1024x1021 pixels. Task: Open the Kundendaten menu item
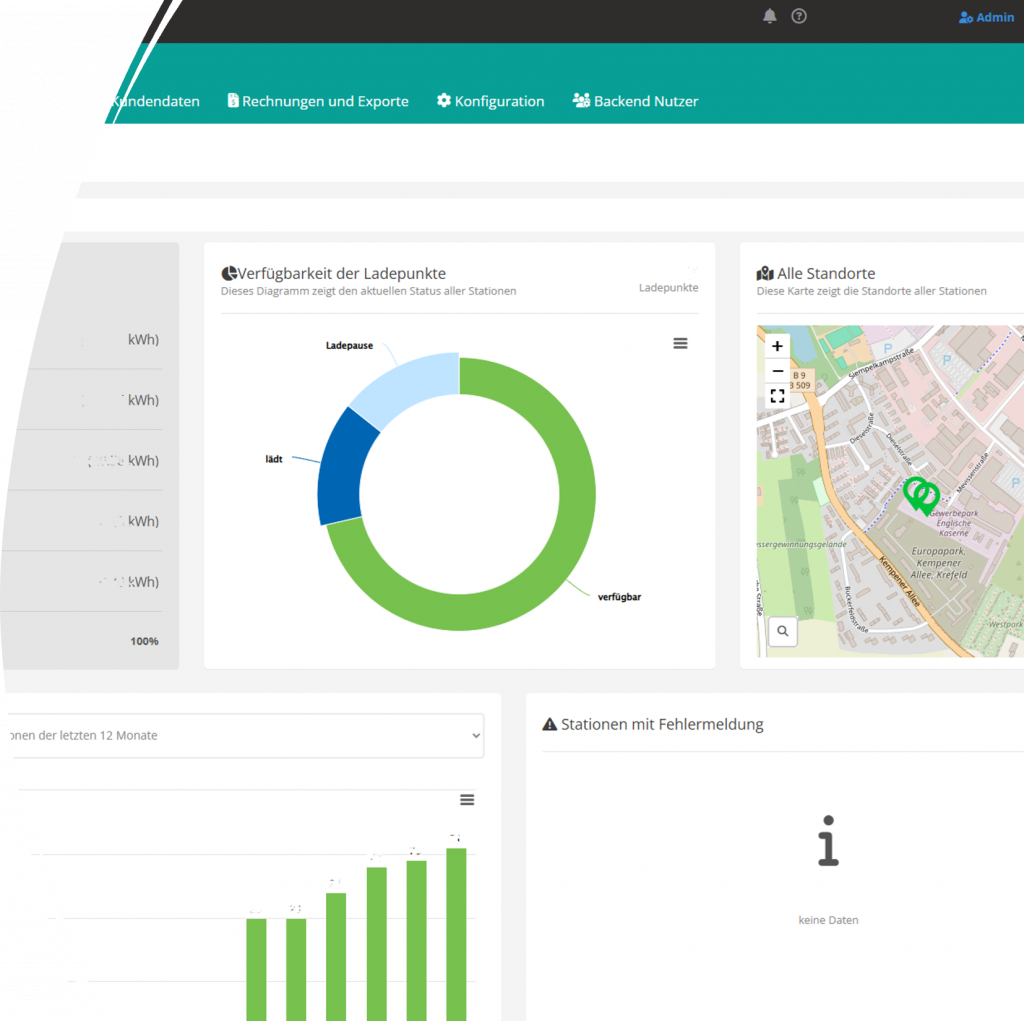coord(154,101)
